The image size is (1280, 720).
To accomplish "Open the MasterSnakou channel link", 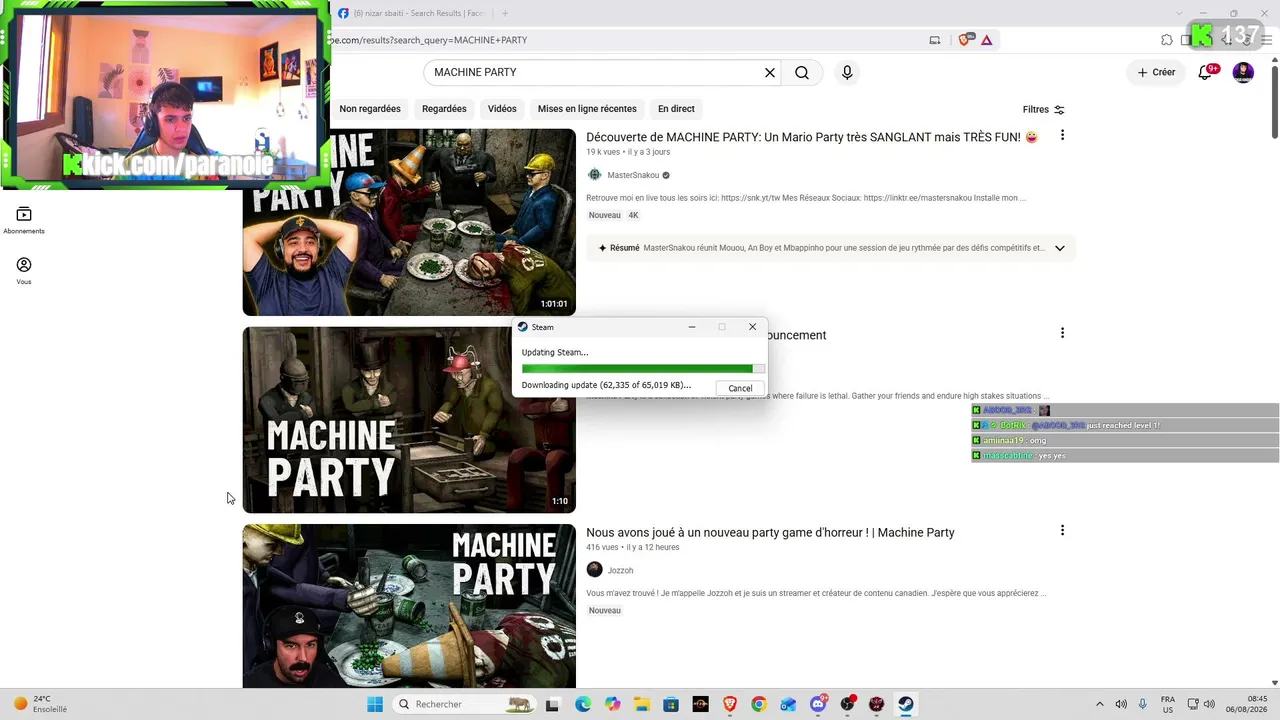I will pyautogui.click(x=633, y=175).
